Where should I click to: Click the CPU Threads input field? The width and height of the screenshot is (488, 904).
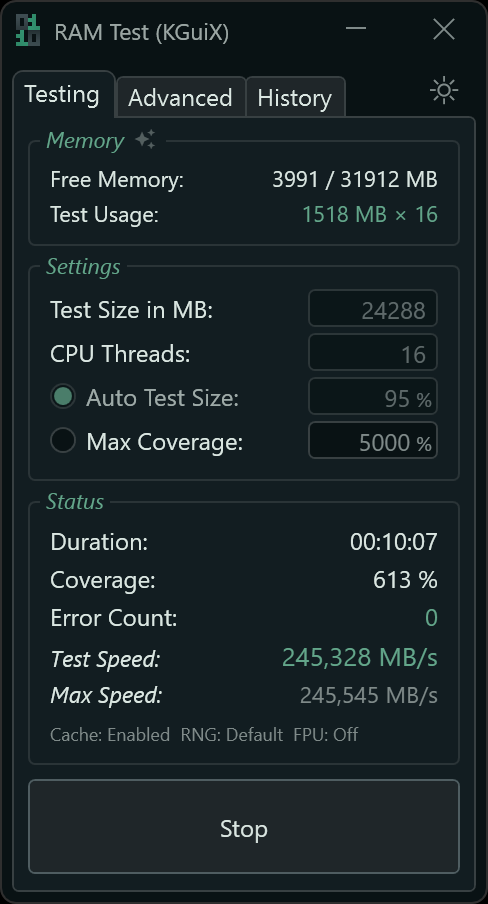tap(373, 353)
